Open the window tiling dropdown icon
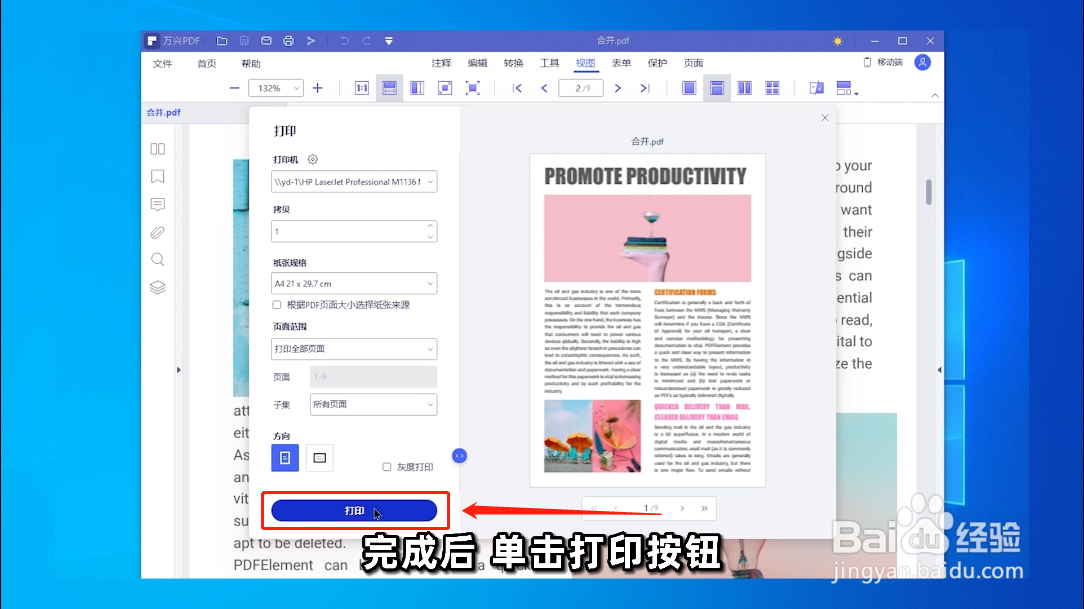Screen dimensions: 1084x609 coord(847,88)
